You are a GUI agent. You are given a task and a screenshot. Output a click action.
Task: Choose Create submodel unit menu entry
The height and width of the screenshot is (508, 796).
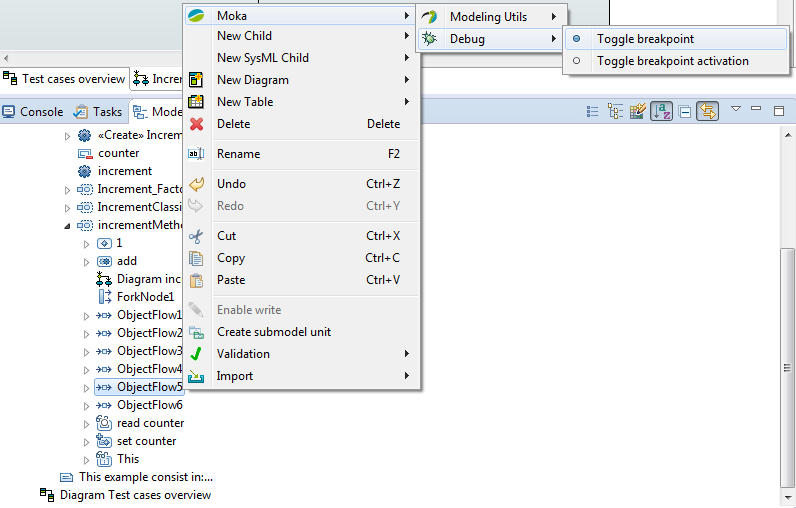303,332
